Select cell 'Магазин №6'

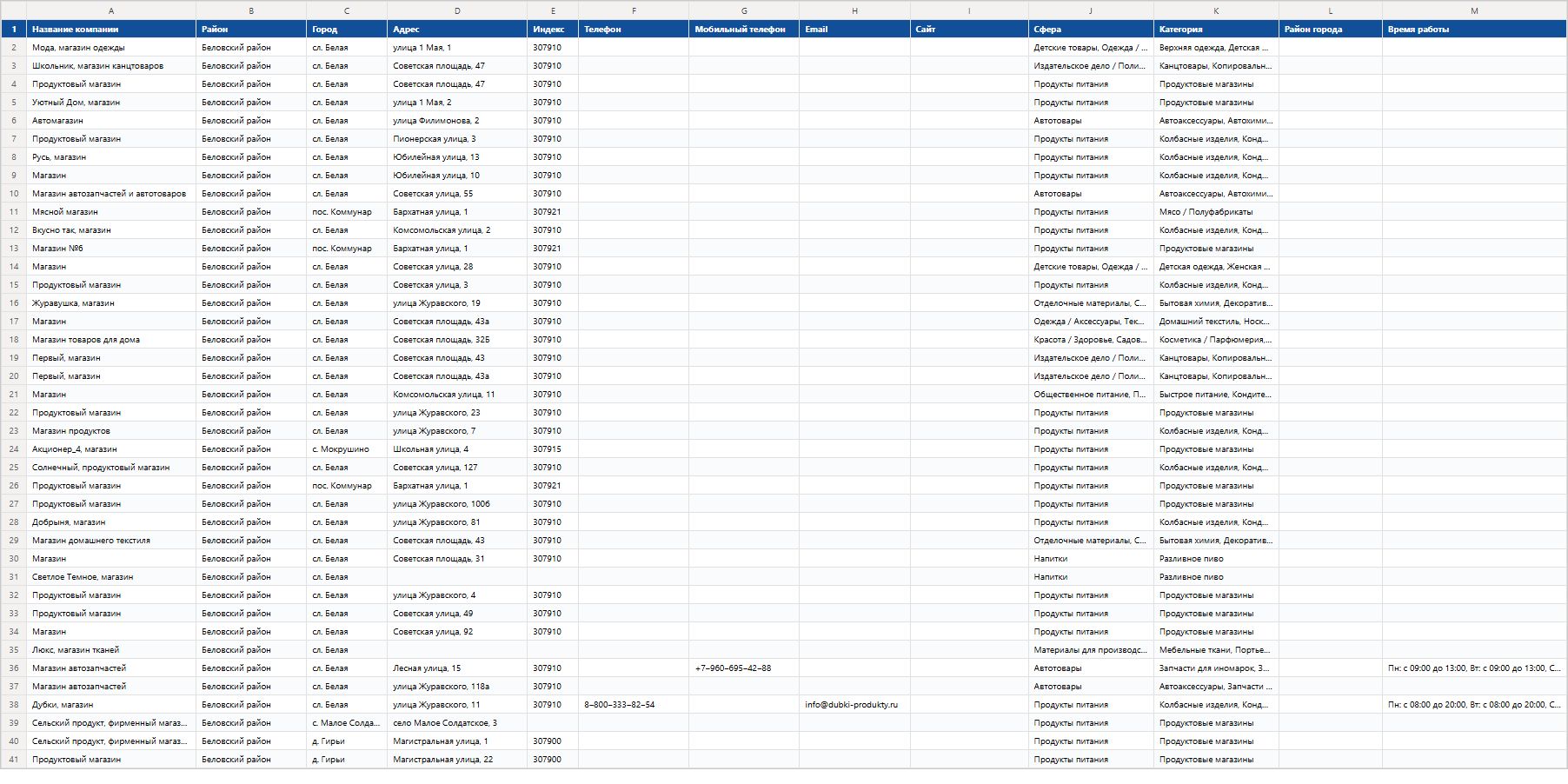pos(111,249)
